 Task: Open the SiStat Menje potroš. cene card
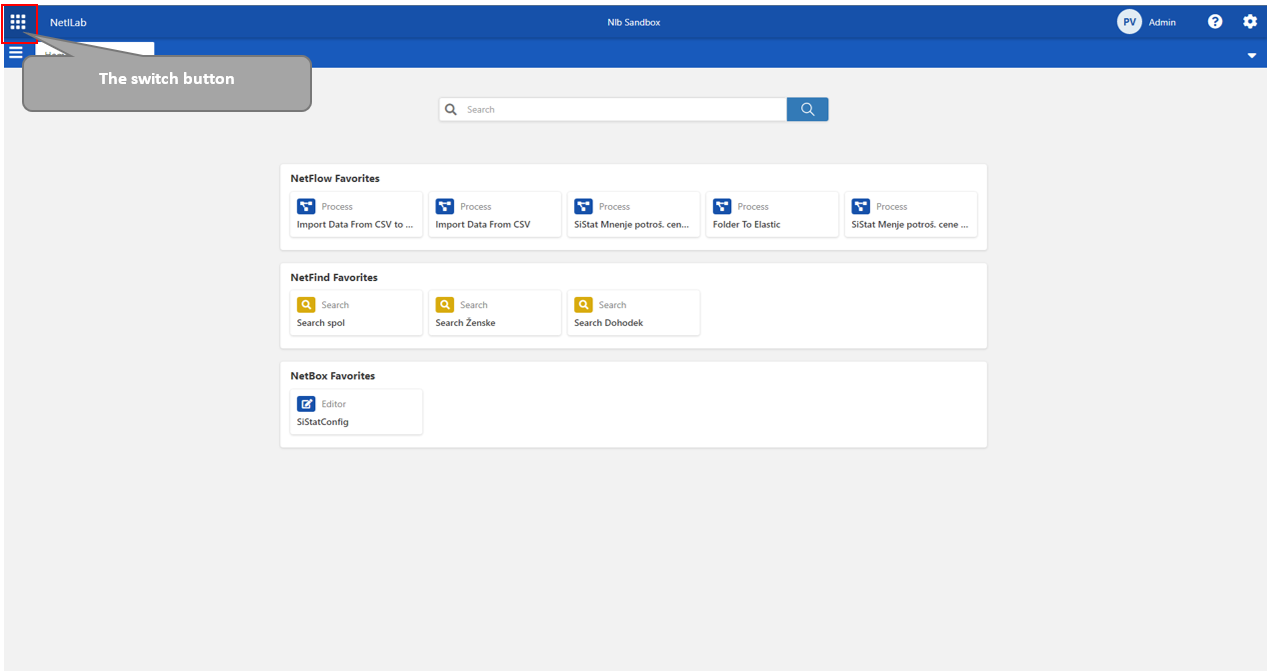910,215
